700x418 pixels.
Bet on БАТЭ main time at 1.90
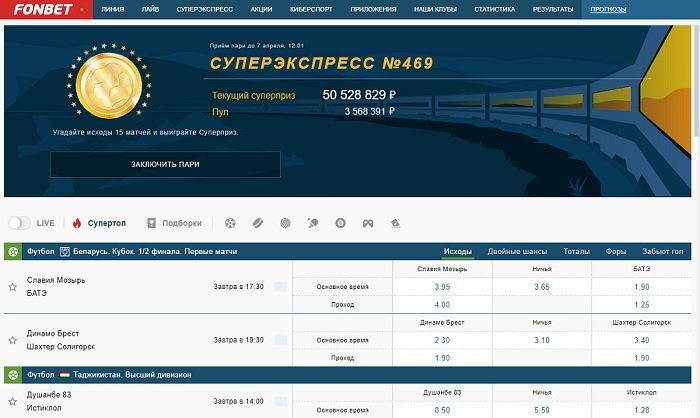tap(642, 287)
